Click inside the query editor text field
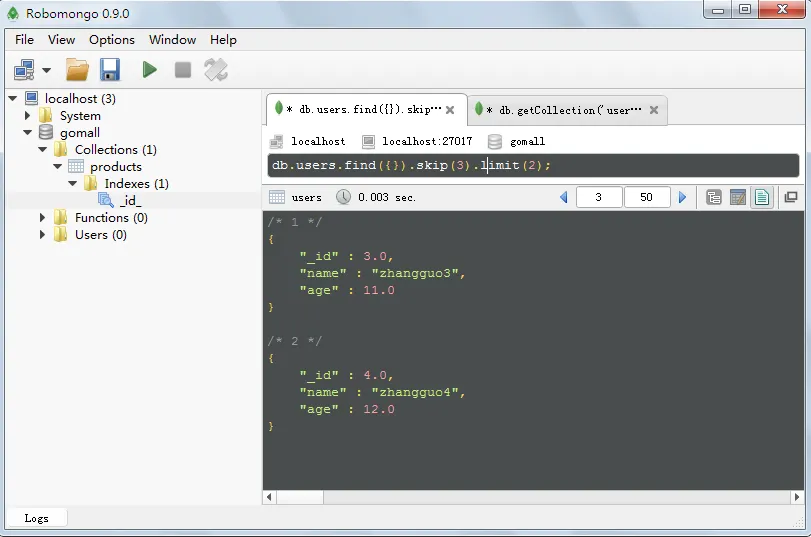Image resolution: width=811 pixels, height=537 pixels. pos(533,166)
